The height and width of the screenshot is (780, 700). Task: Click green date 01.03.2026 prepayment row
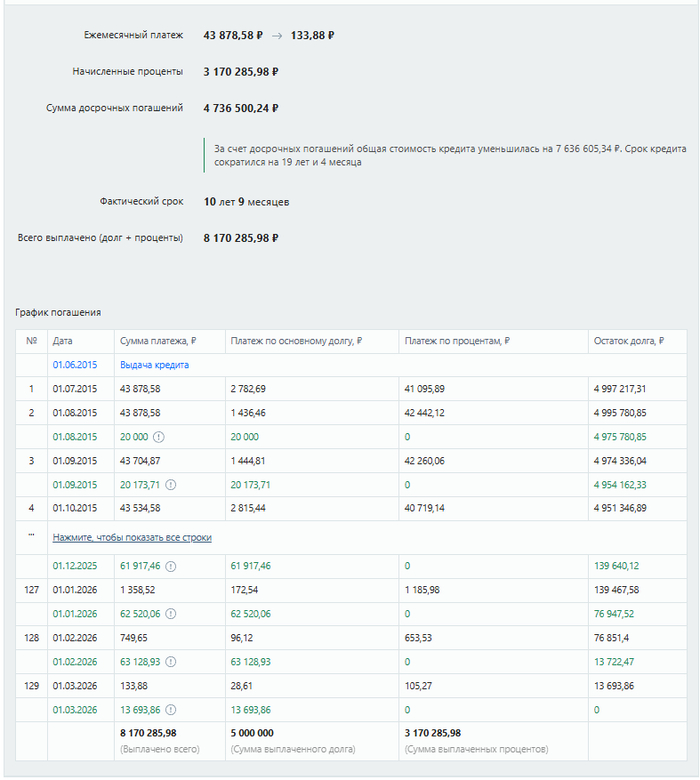(75, 710)
